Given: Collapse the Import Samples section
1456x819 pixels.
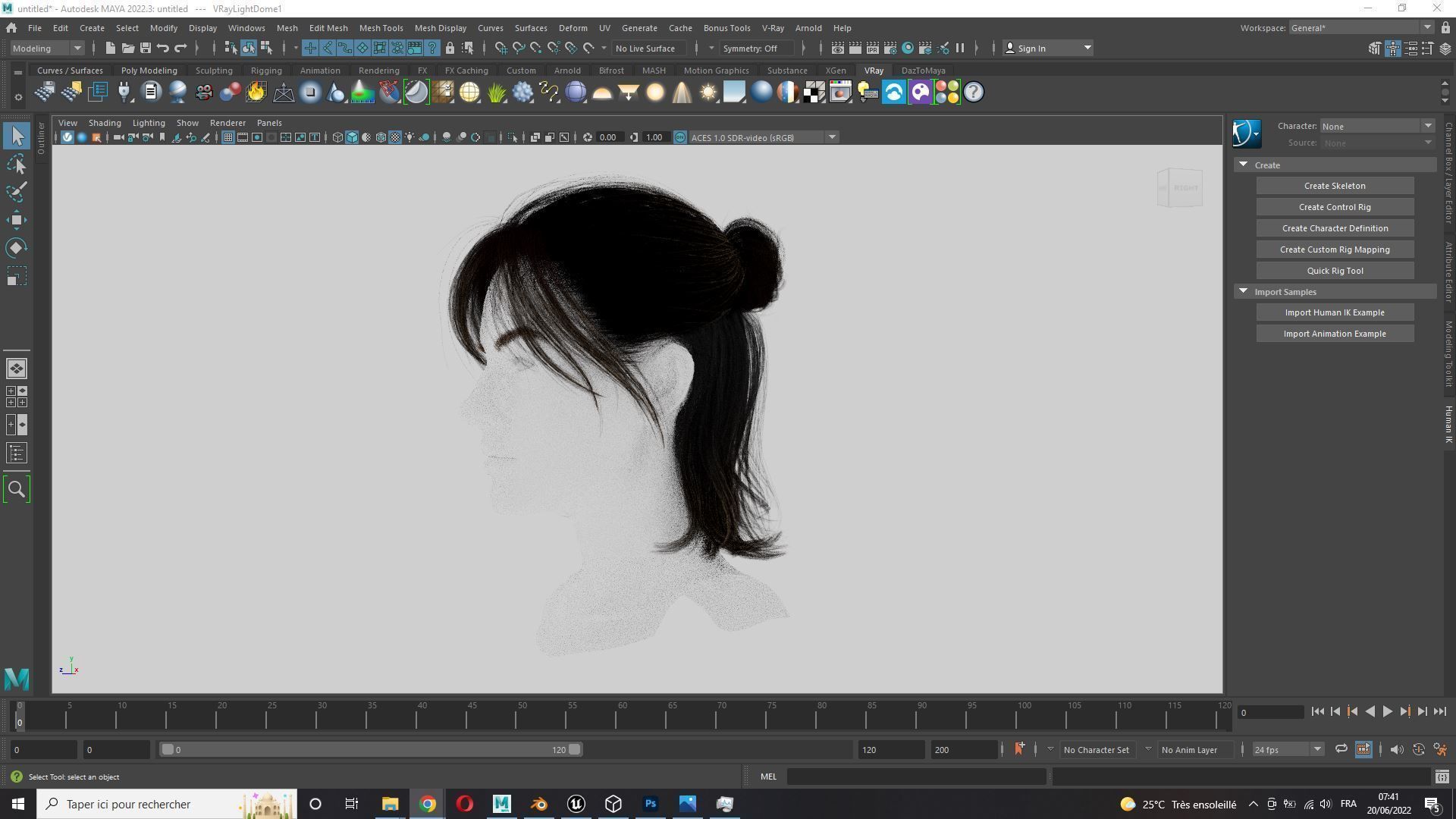Looking at the screenshot, I should (1243, 291).
